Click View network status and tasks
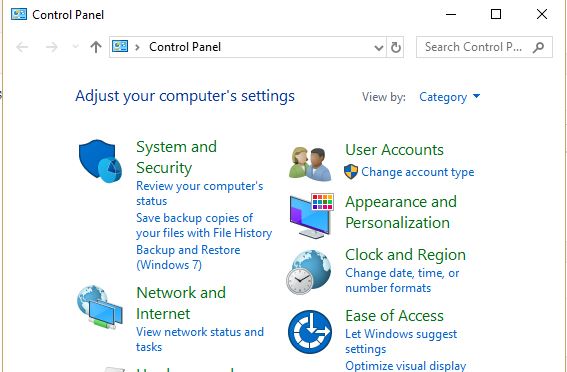Screen dimensions: 567x372 point(200,339)
